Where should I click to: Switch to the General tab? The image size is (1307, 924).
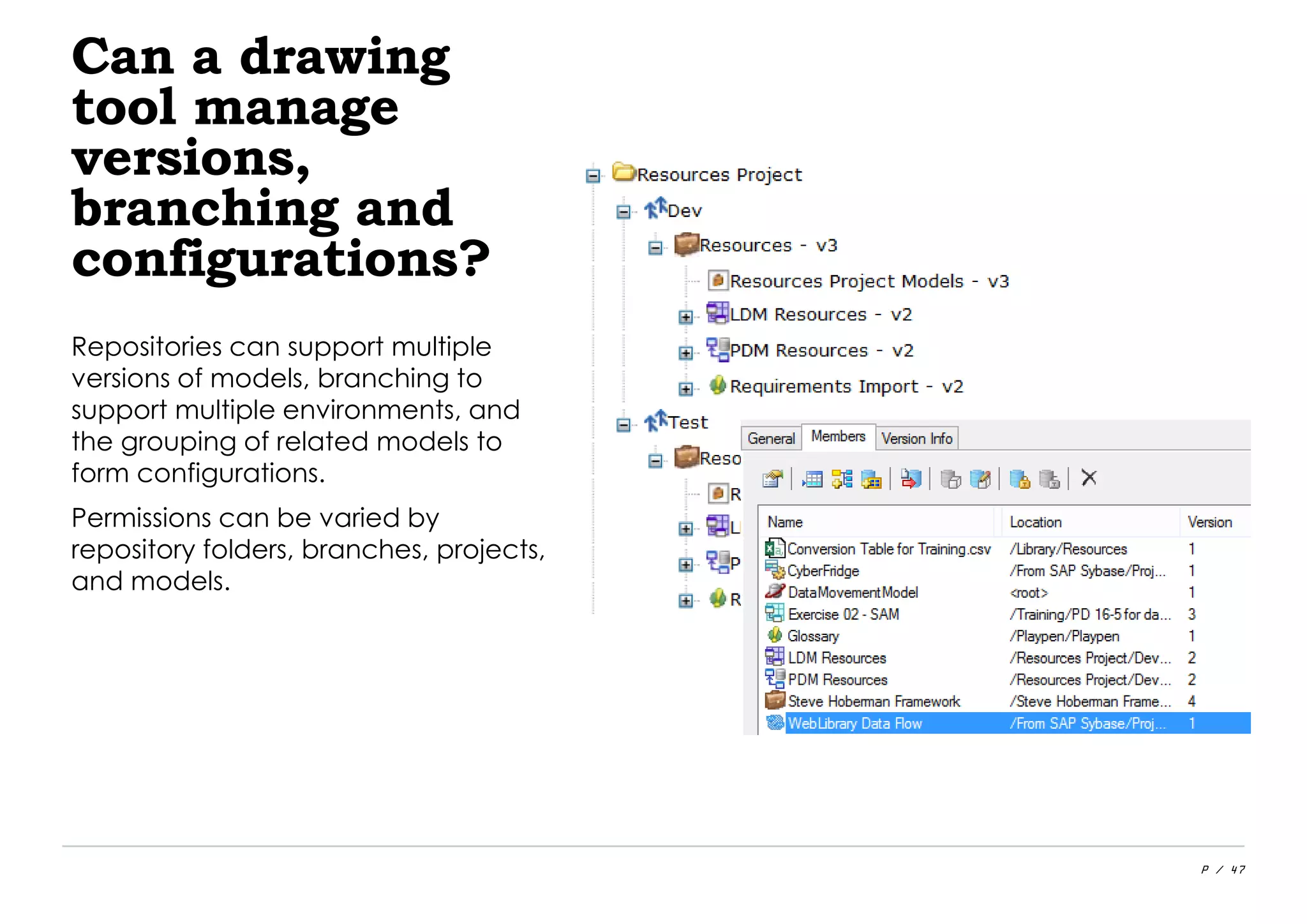(771, 438)
